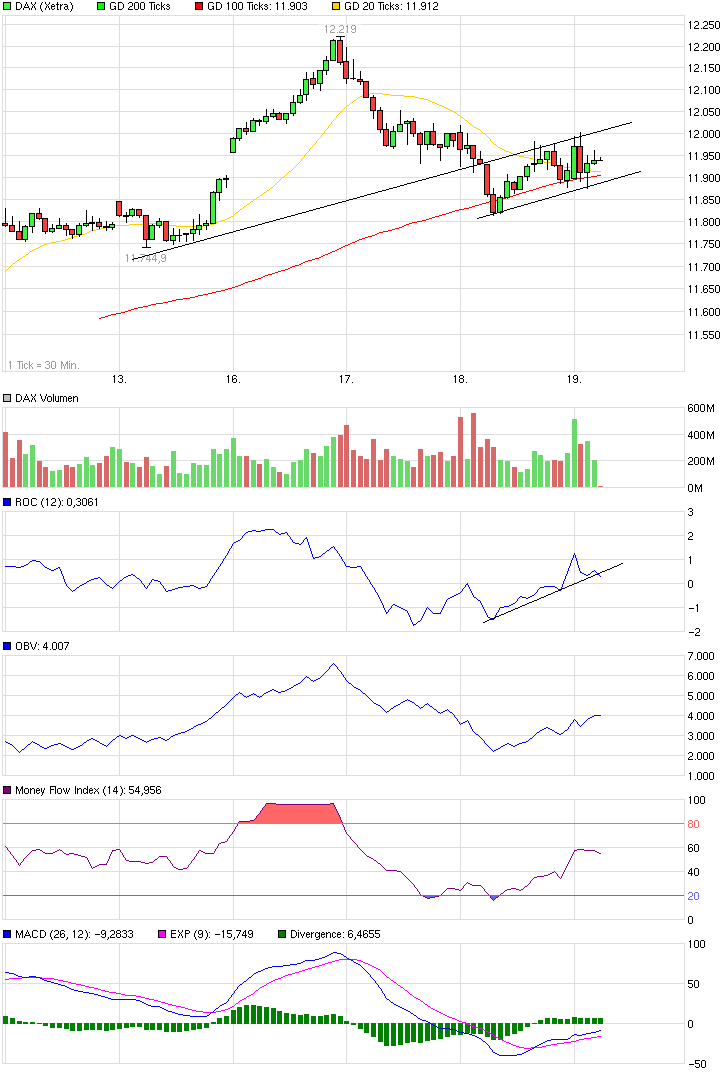The width and height of the screenshot is (726, 1072).
Task: Click the 11.550 price axis value
Action: pos(703,335)
